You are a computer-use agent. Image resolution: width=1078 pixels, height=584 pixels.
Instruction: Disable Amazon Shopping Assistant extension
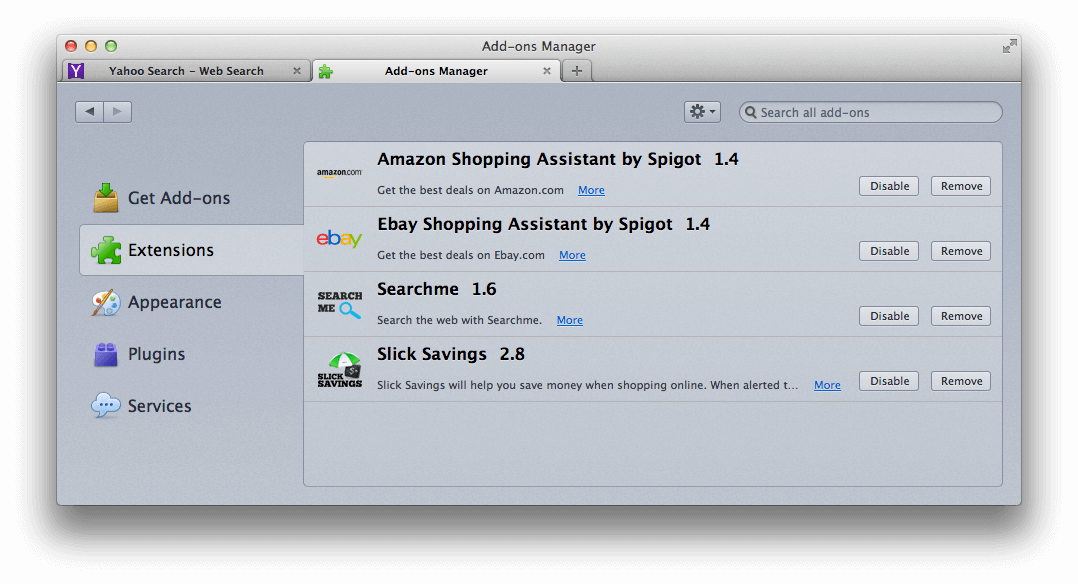888,186
